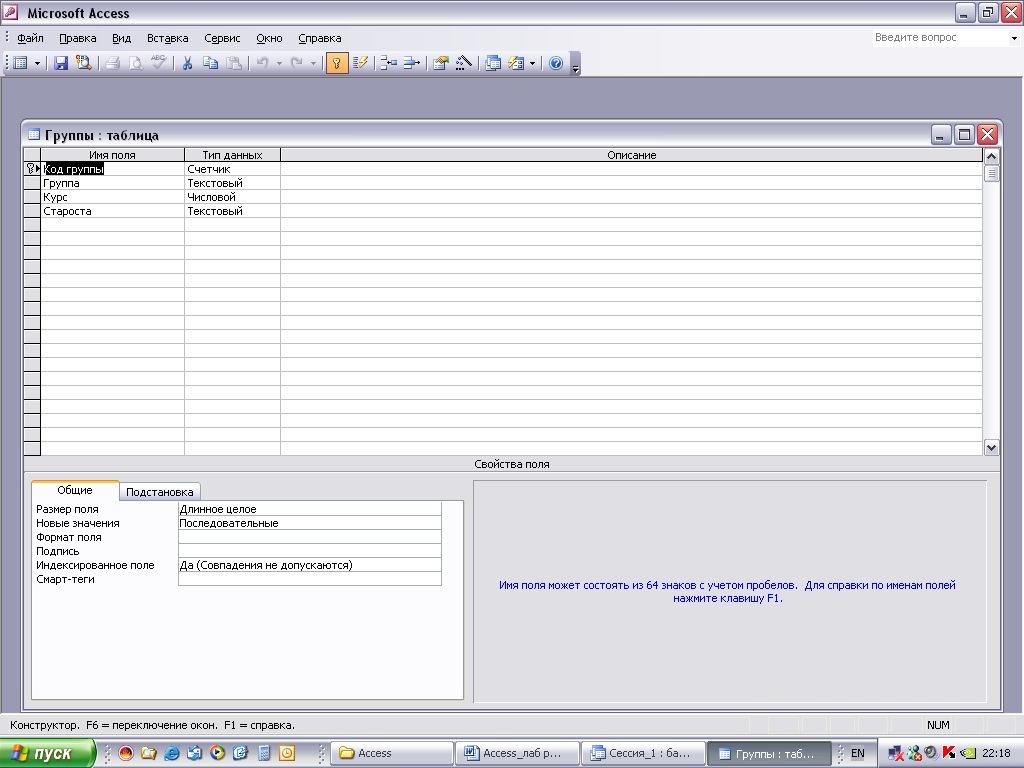1024x768 pixels.
Task: Click the empty Формат поля property box
Action: [310, 537]
